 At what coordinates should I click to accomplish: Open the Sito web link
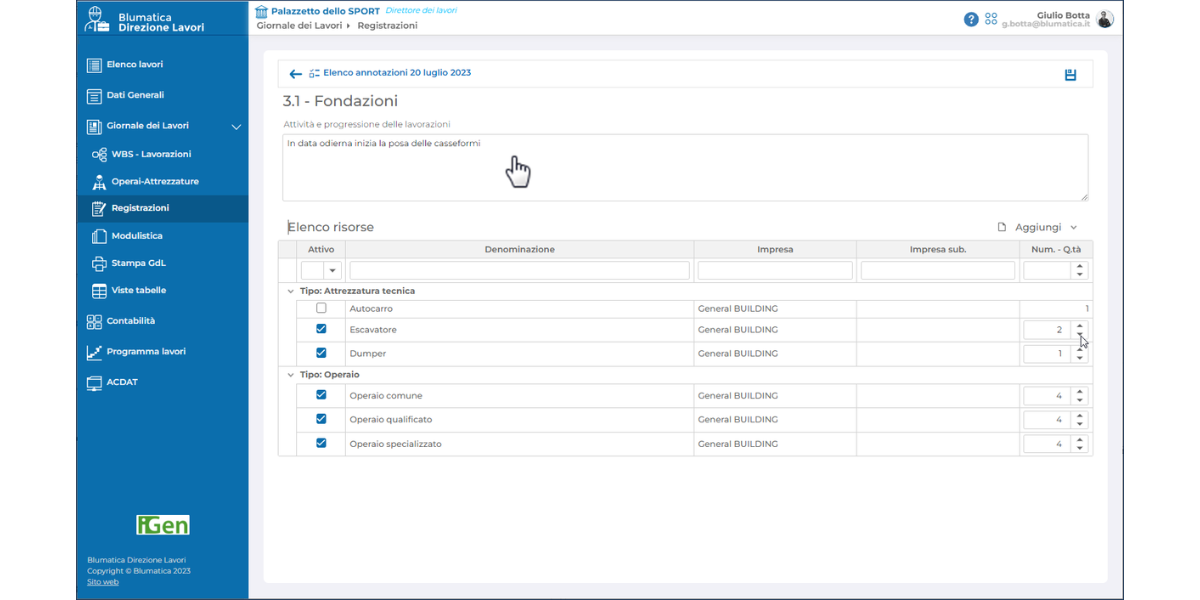tap(103, 582)
